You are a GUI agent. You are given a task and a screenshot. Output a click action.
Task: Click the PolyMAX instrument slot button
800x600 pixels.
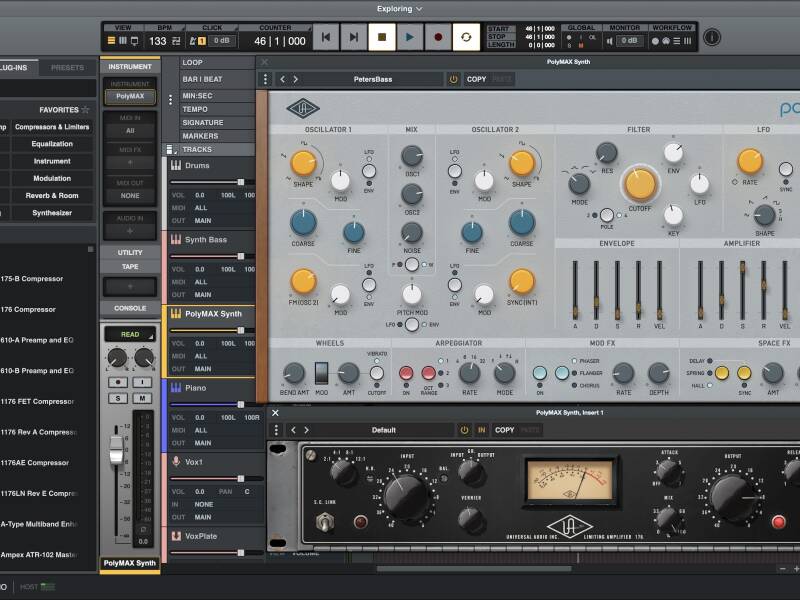click(x=130, y=97)
